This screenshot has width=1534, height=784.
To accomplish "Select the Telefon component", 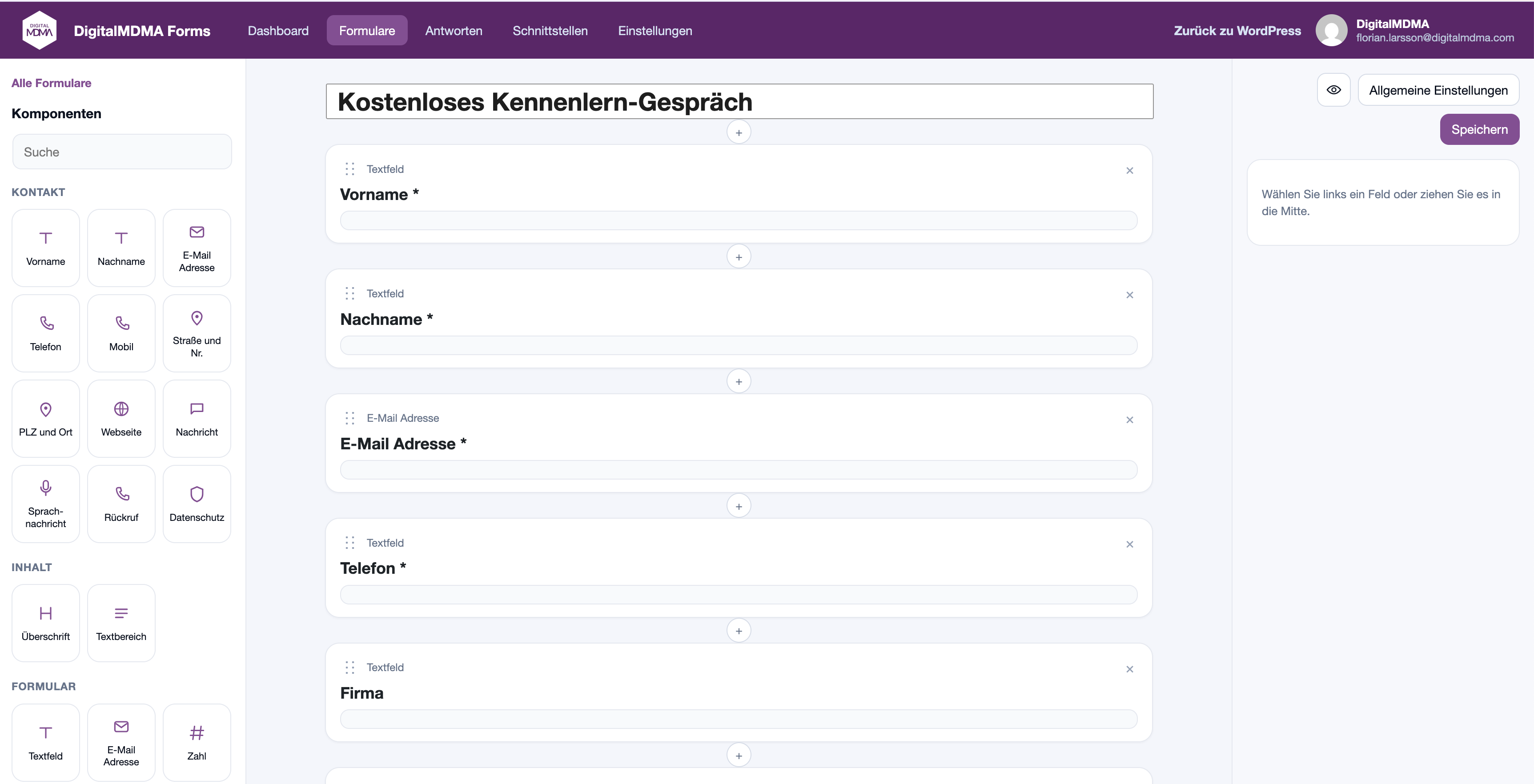I will pos(45,333).
